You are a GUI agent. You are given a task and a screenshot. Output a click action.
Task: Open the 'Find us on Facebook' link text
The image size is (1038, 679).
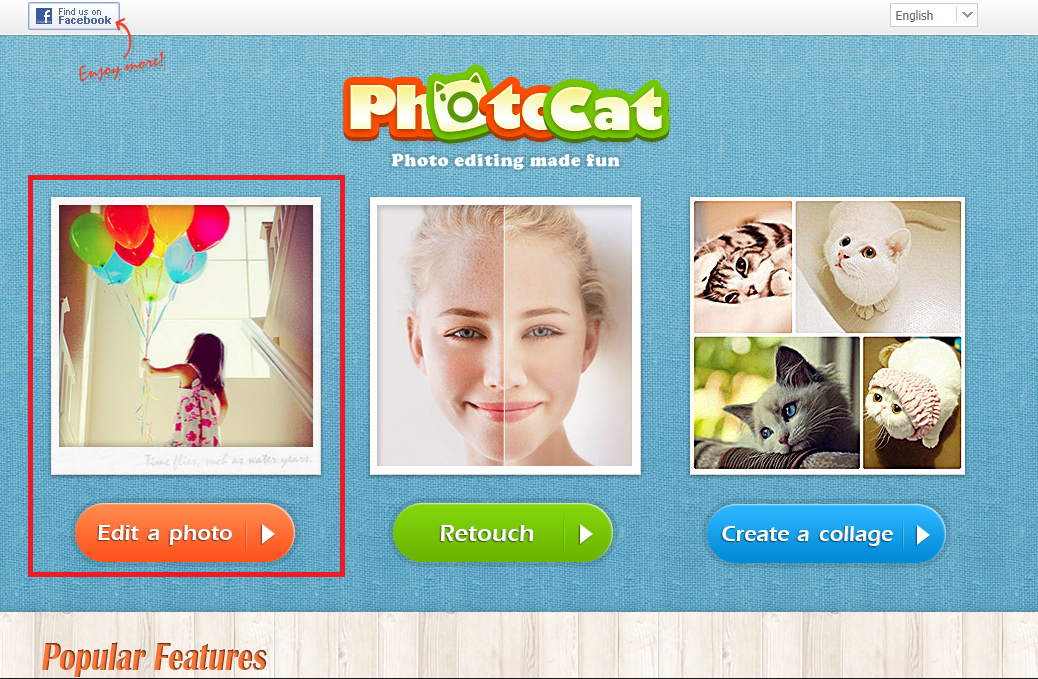[85, 16]
